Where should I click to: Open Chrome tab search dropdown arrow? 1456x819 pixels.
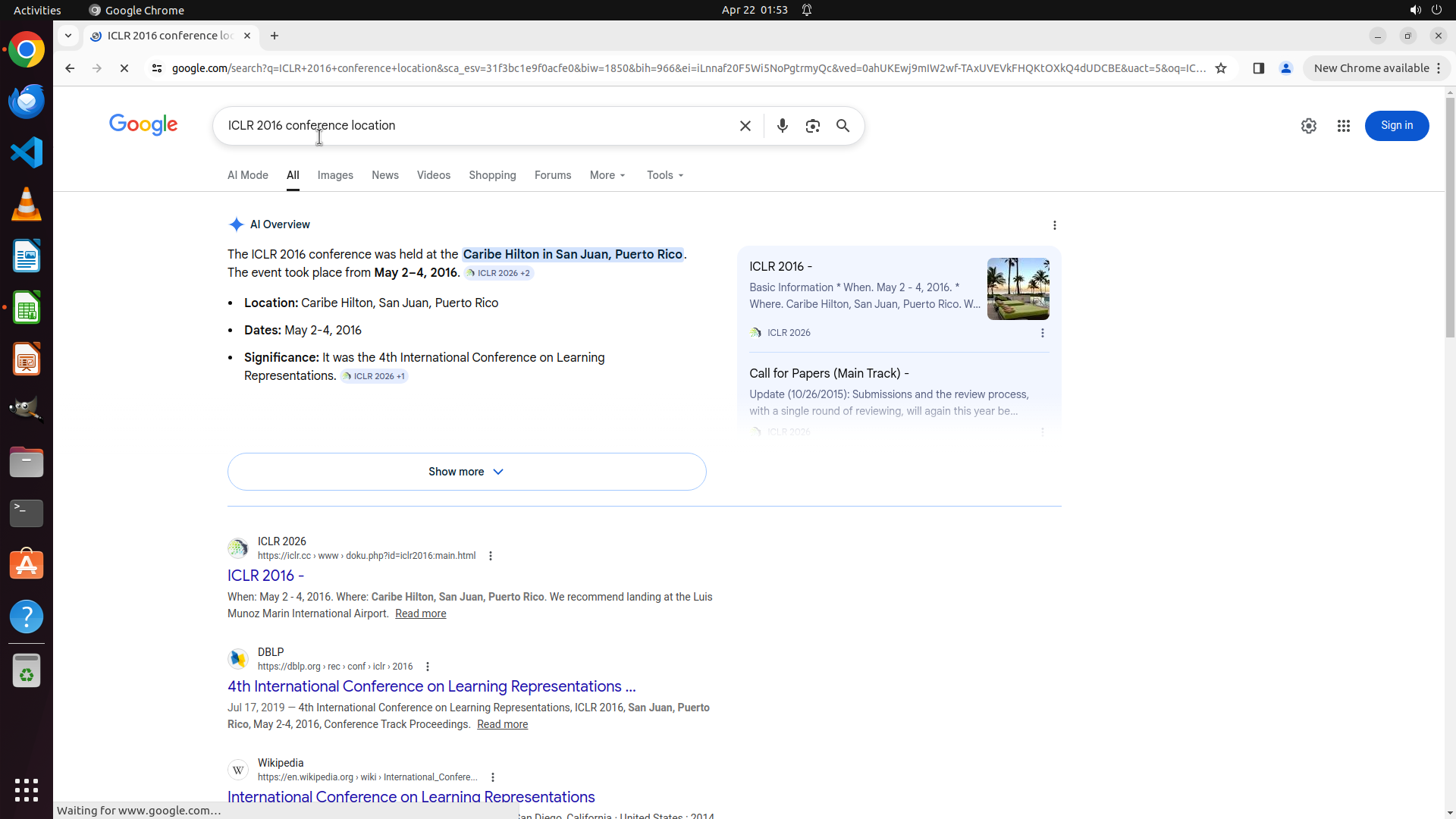(x=68, y=36)
